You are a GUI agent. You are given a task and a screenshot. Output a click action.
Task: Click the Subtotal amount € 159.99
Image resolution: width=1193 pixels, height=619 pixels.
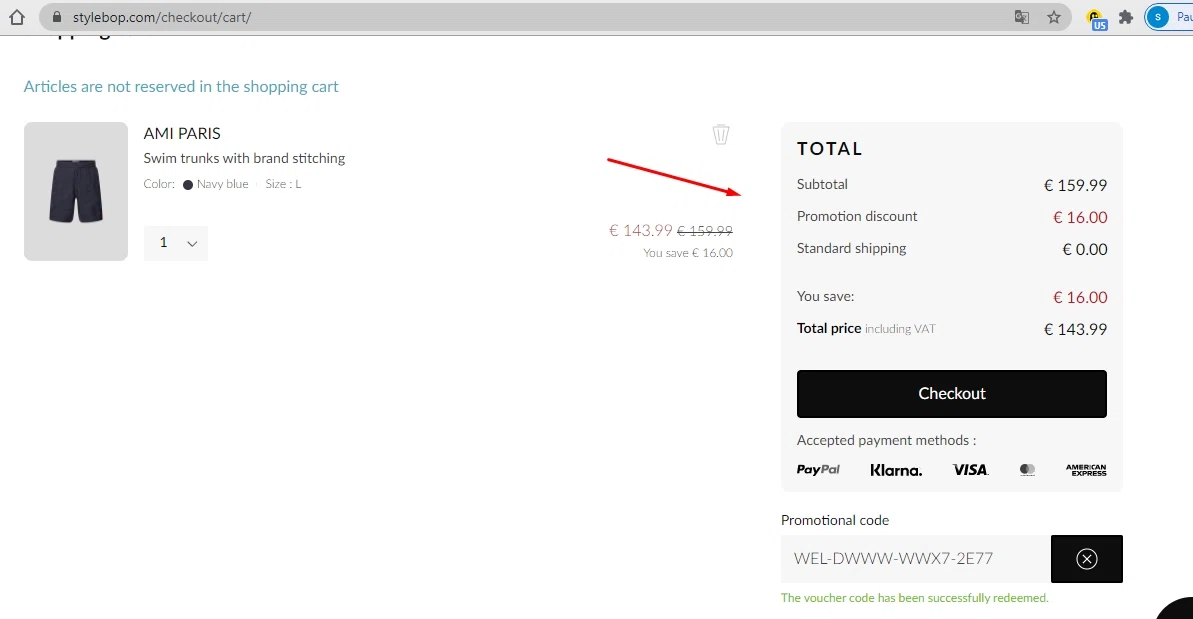click(1075, 186)
